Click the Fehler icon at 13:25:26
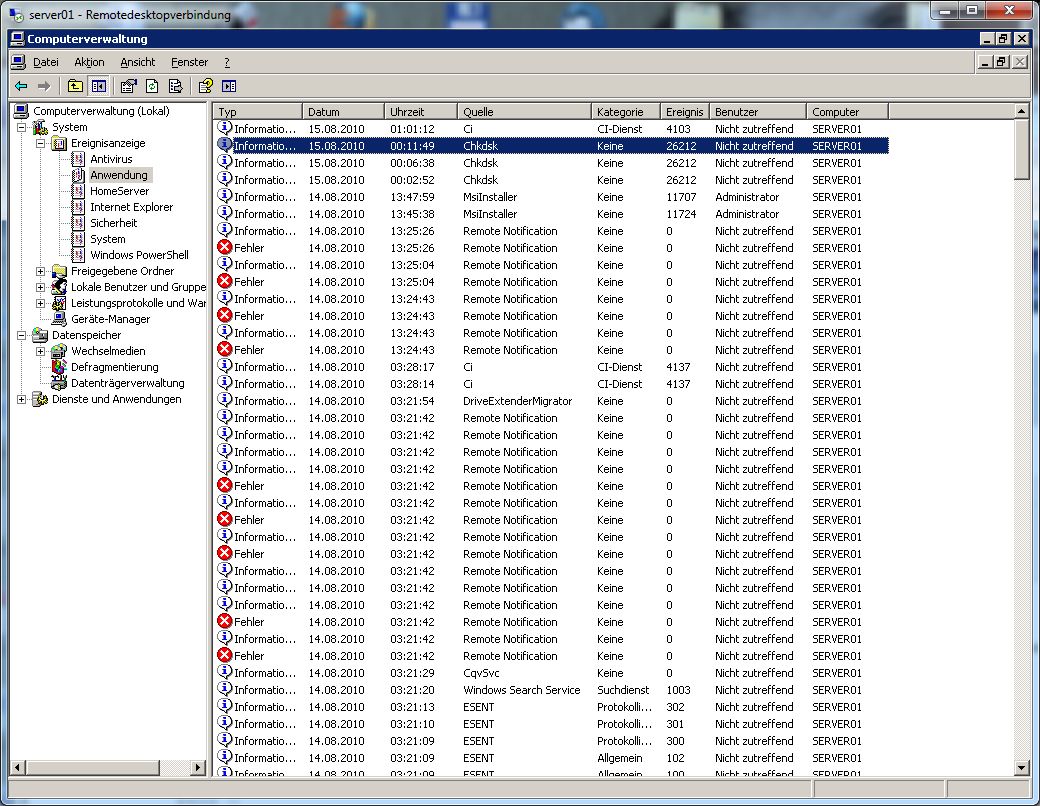1040x806 pixels. tap(225, 247)
